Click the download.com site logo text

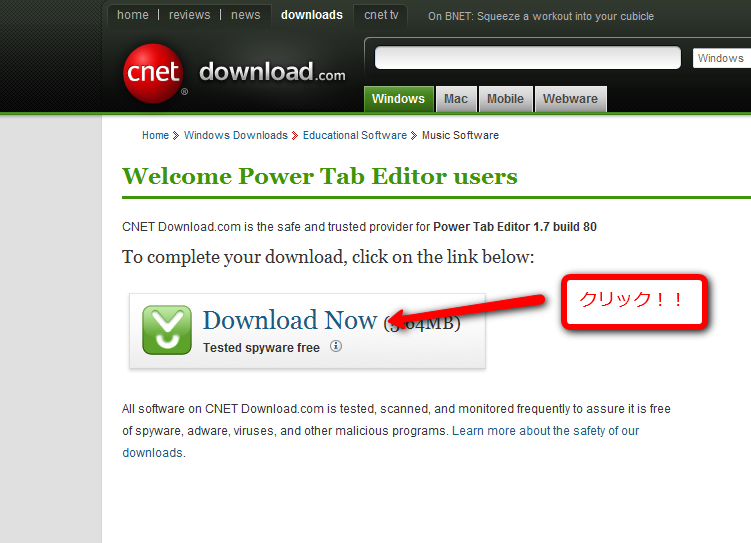[272, 72]
